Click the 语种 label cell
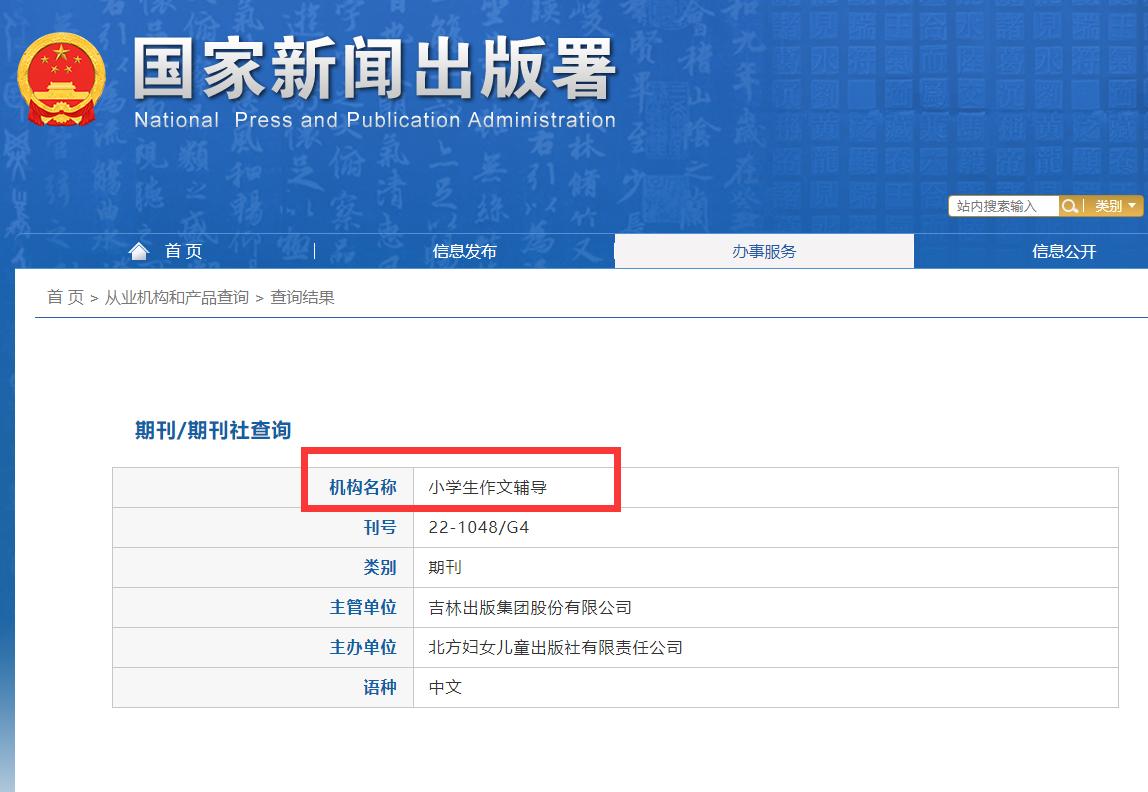Image resolution: width=1148 pixels, height=792 pixels. coord(263,687)
